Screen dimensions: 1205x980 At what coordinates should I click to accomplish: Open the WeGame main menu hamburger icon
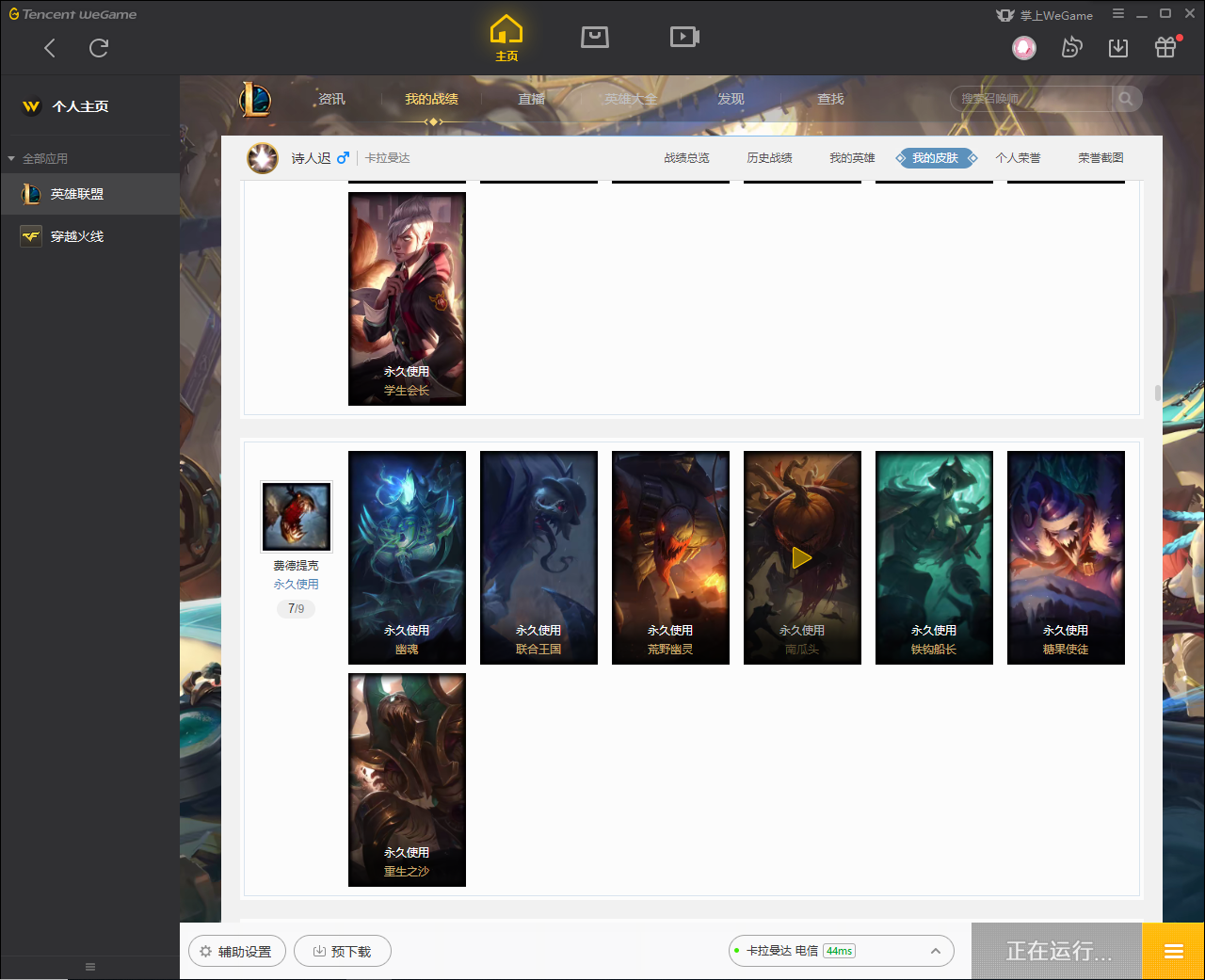click(x=1118, y=14)
